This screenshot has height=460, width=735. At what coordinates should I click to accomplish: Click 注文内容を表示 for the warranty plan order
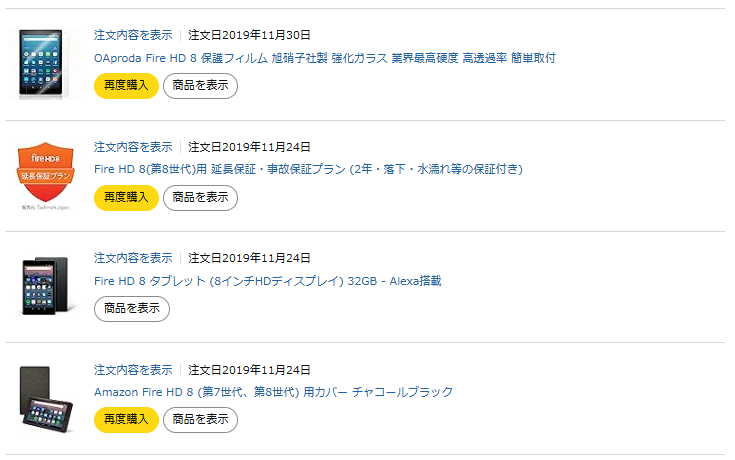(x=133, y=147)
